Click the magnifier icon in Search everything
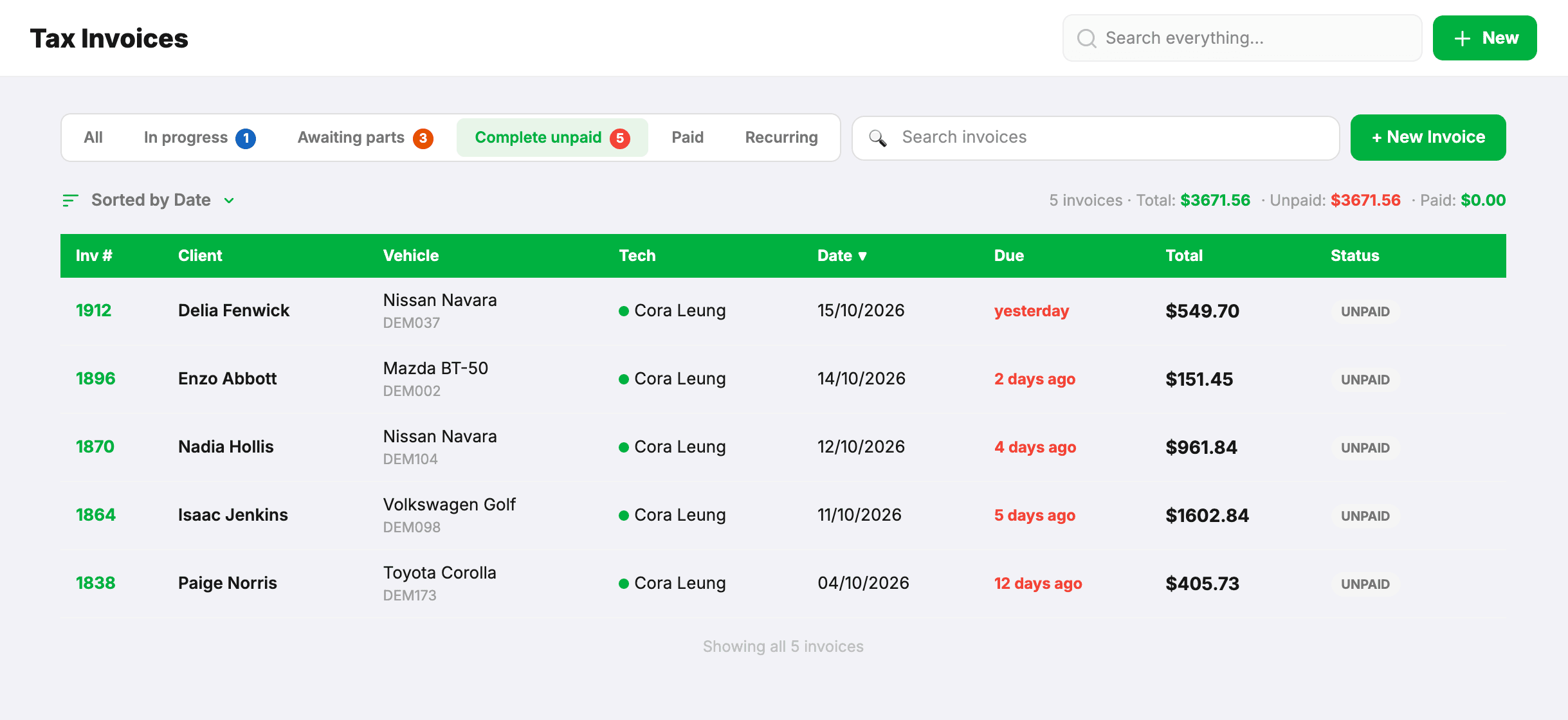This screenshot has height=720, width=1568. pyautogui.click(x=1086, y=39)
